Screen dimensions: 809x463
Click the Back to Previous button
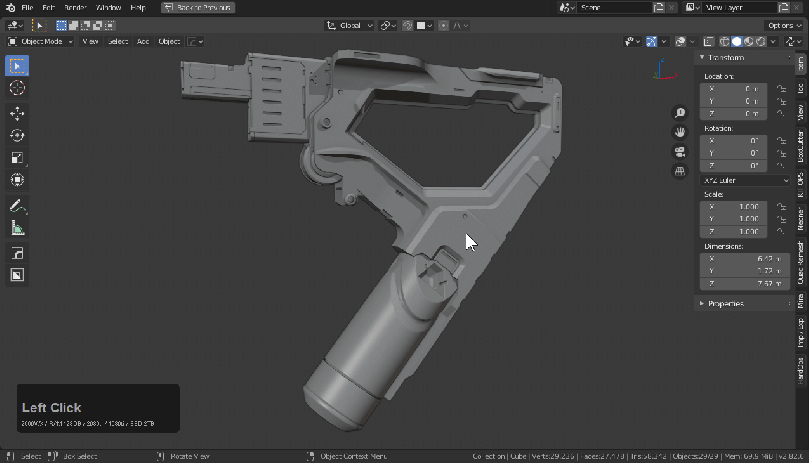click(197, 7)
